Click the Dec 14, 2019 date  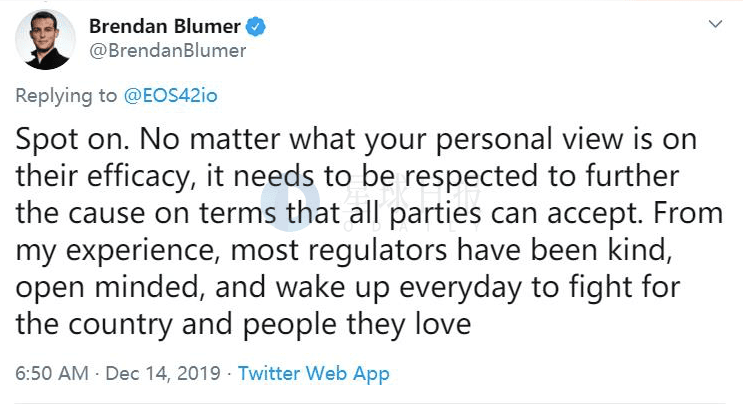click(x=163, y=374)
